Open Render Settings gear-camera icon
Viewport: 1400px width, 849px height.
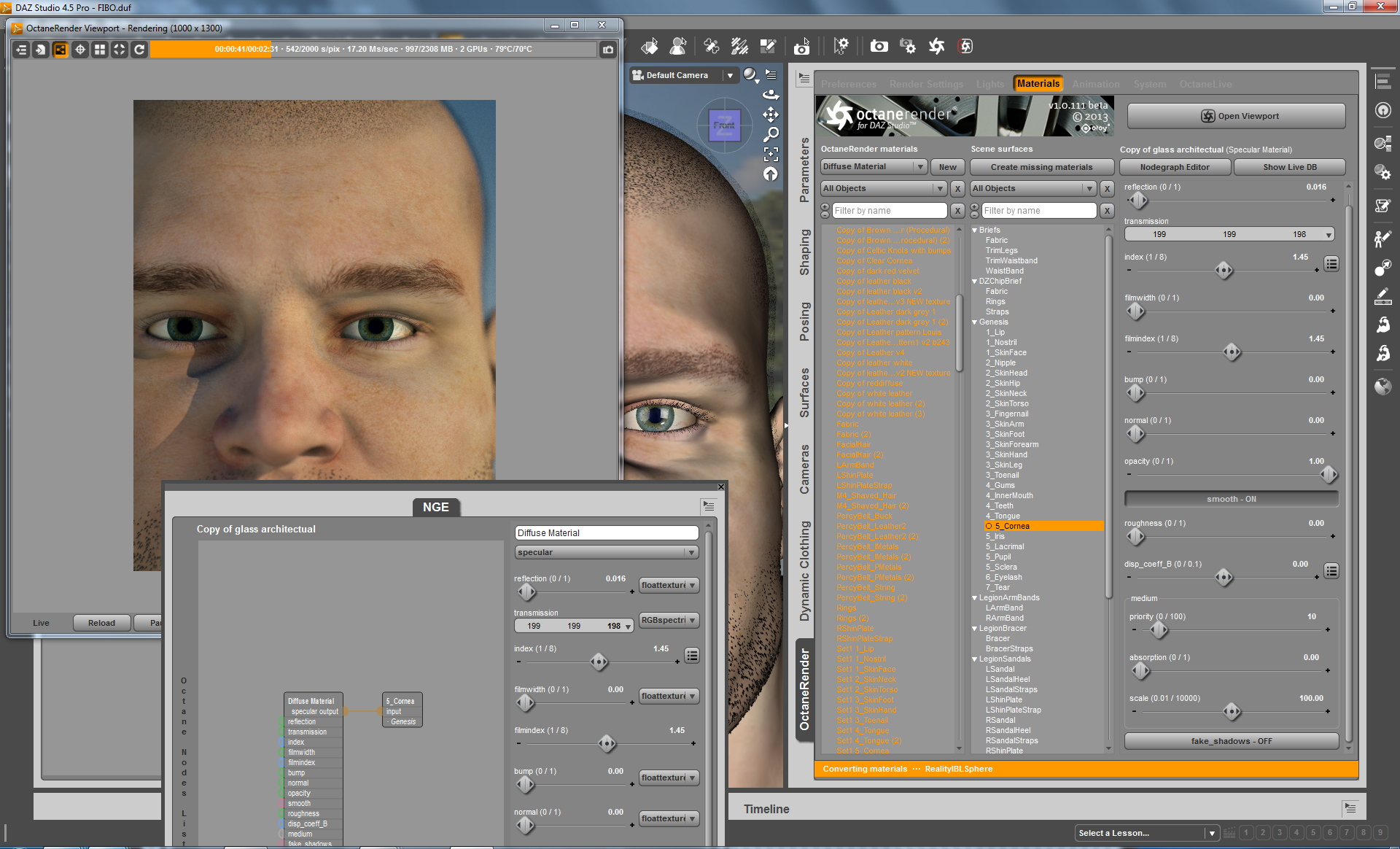[907, 47]
